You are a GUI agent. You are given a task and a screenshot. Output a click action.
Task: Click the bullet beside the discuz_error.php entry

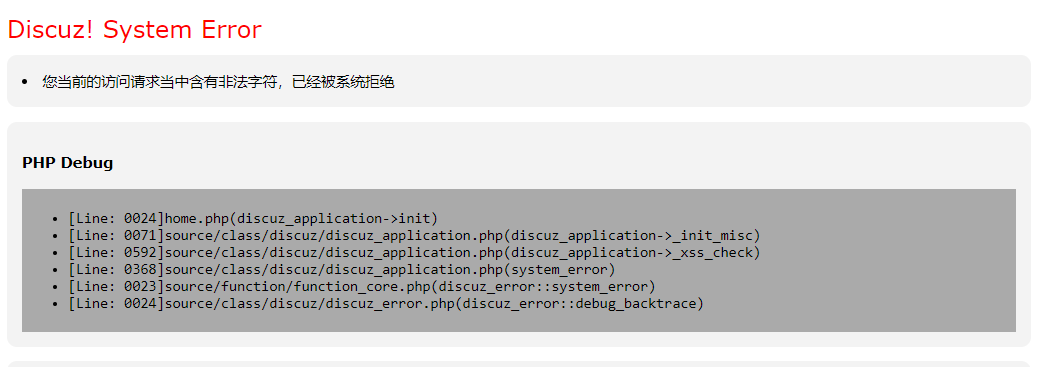(x=55, y=304)
